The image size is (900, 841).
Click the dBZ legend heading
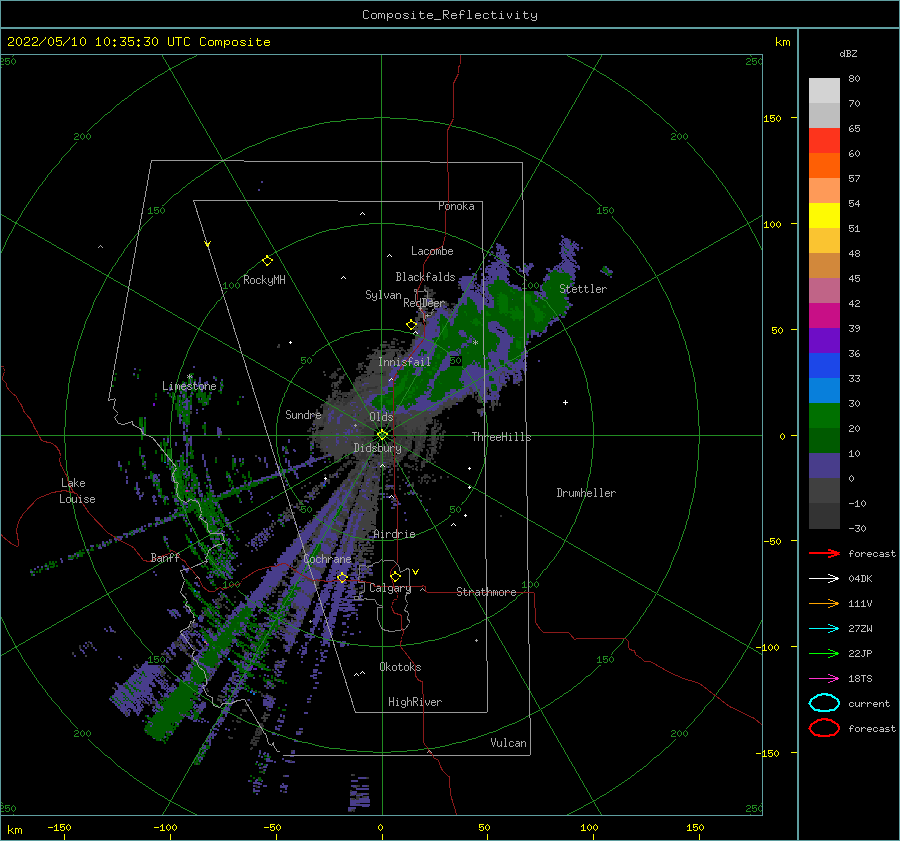[x=848, y=53]
